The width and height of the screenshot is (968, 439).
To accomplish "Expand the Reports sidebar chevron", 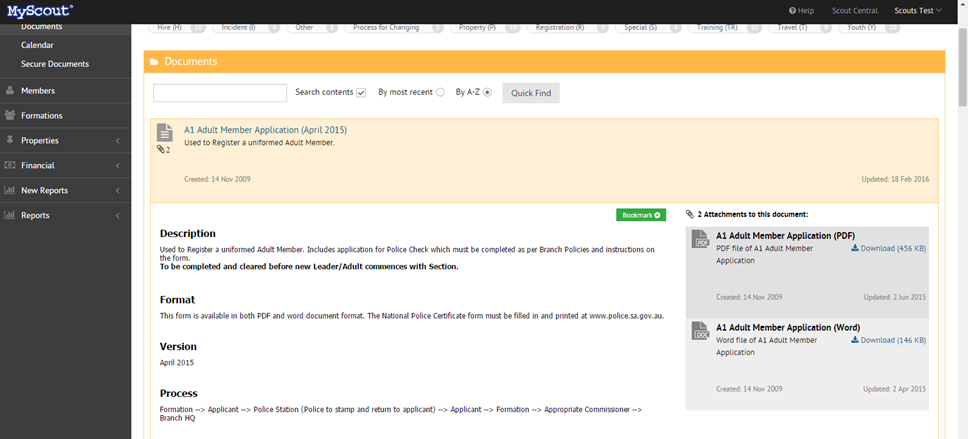I will [117, 215].
